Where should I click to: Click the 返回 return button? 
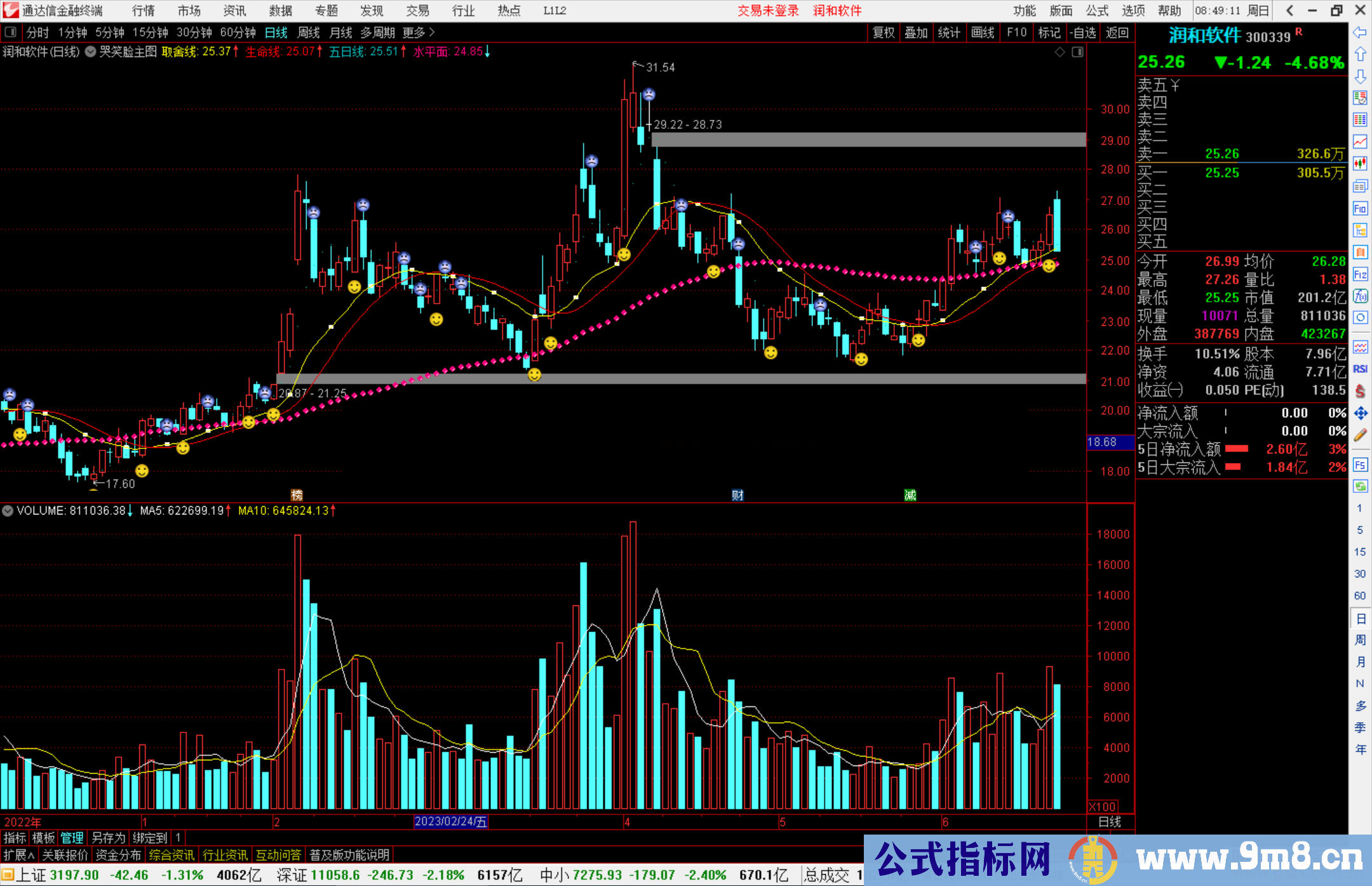coord(1117,32)
